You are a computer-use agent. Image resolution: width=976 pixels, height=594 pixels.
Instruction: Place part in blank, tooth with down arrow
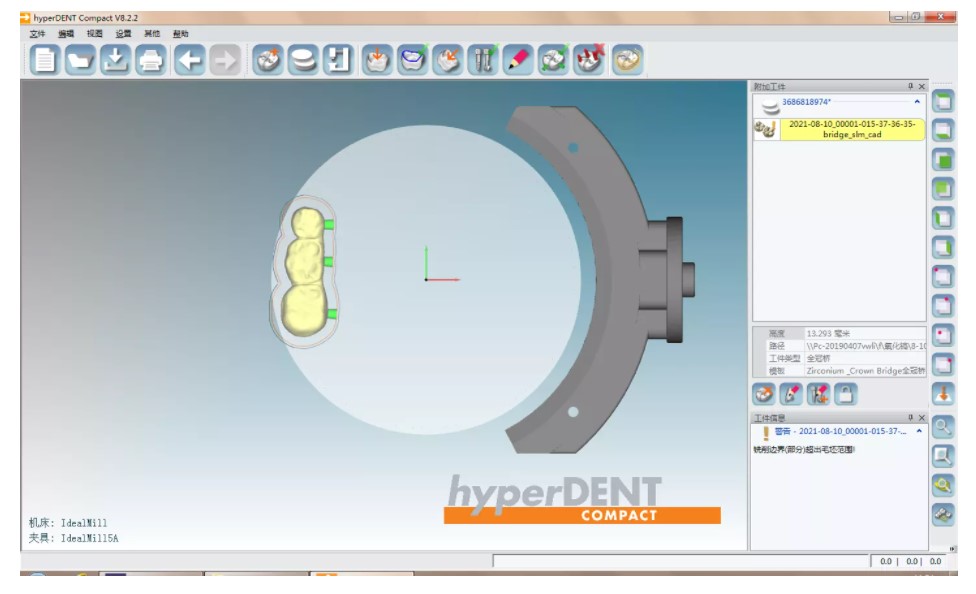[x=377, y=60]
